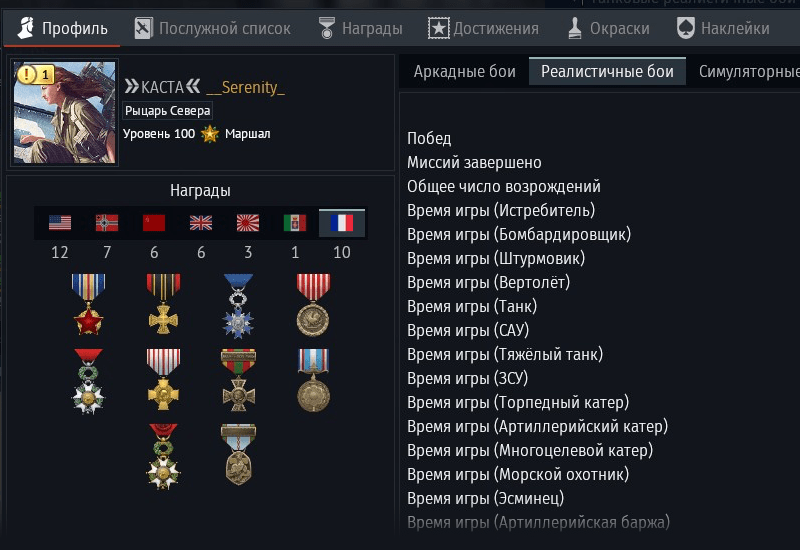Select the Реалистичные бои tab
800x550 pixels.
point(607,71)
